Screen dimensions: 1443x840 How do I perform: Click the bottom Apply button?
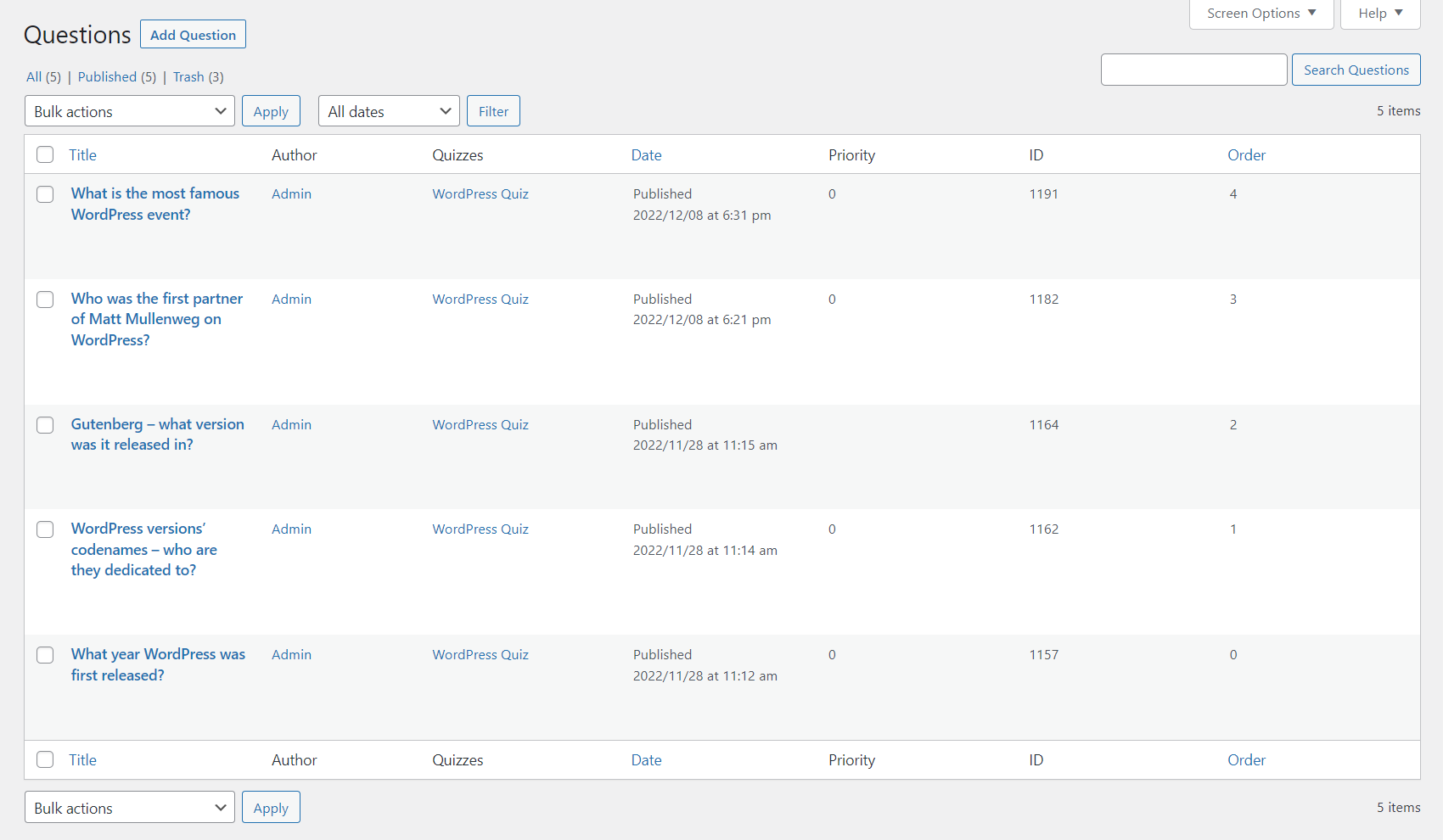pyautogui.click(x=271, y=808)
